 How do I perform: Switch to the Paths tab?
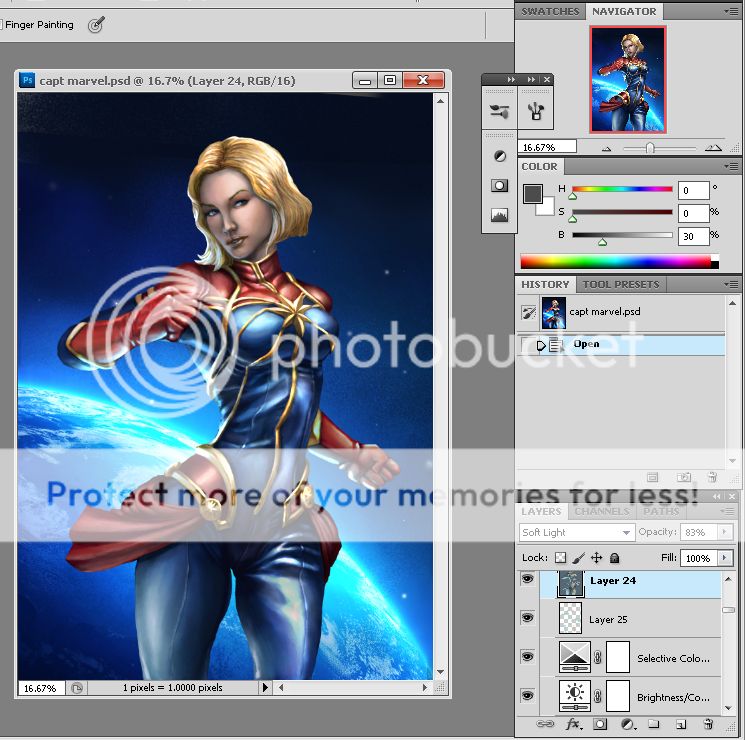[661, 511]
